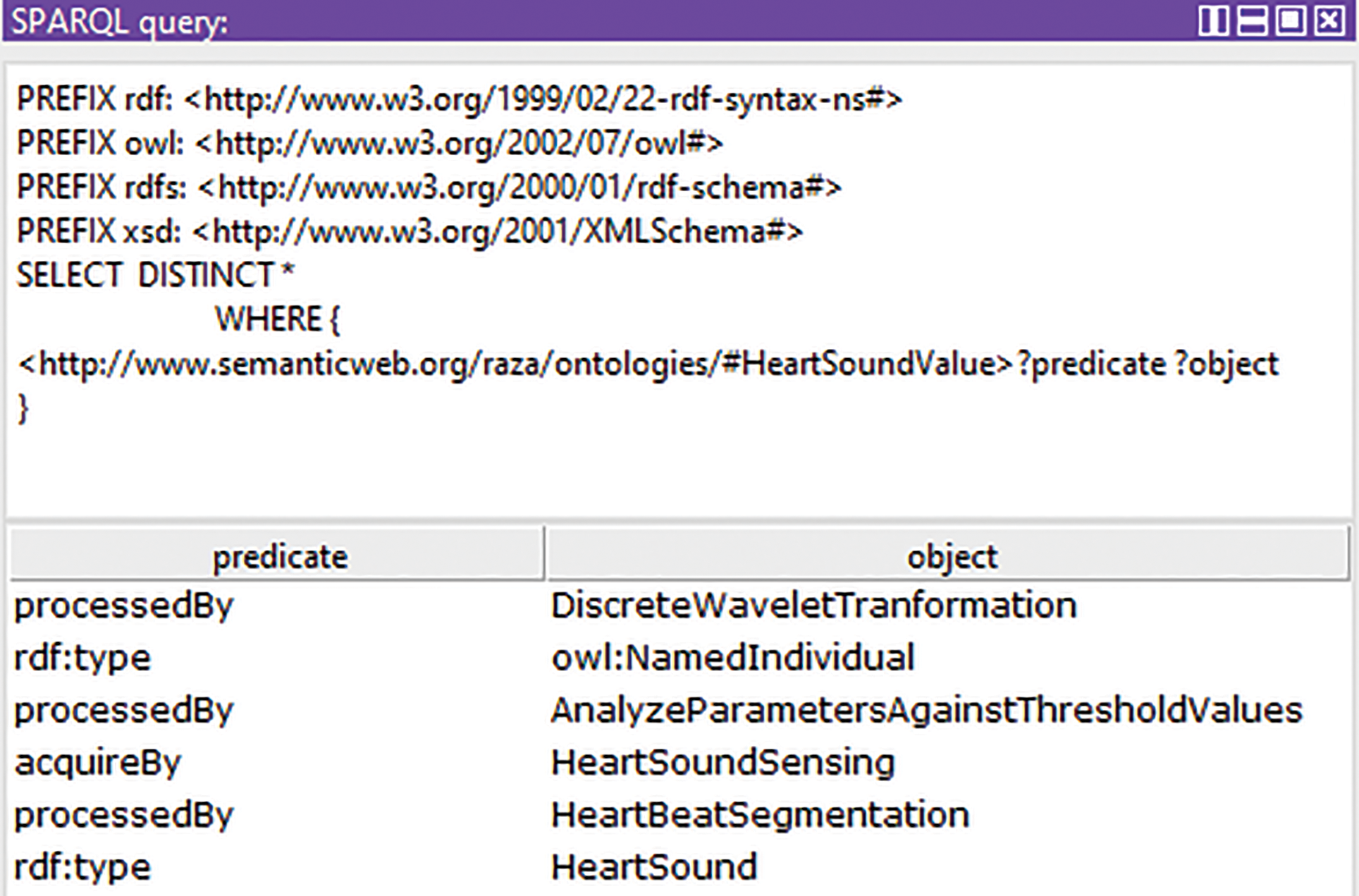Click the HeartSoundSensing object cell
The image size is (1359, 896).
click(722, 762)
